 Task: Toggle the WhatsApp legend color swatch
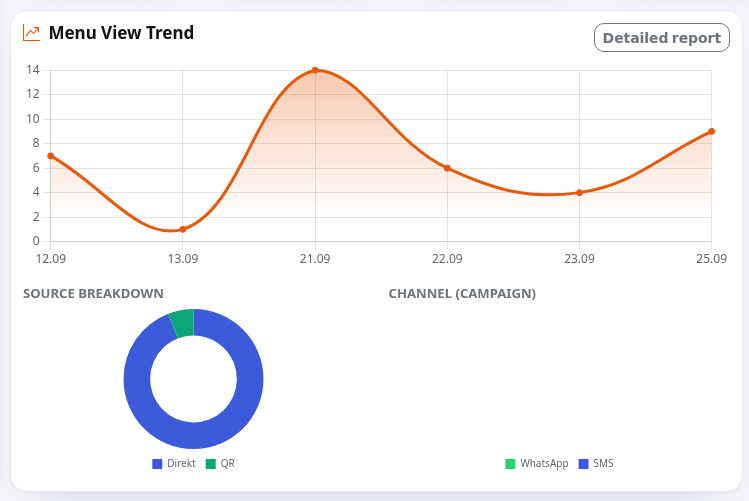[510, 464]
